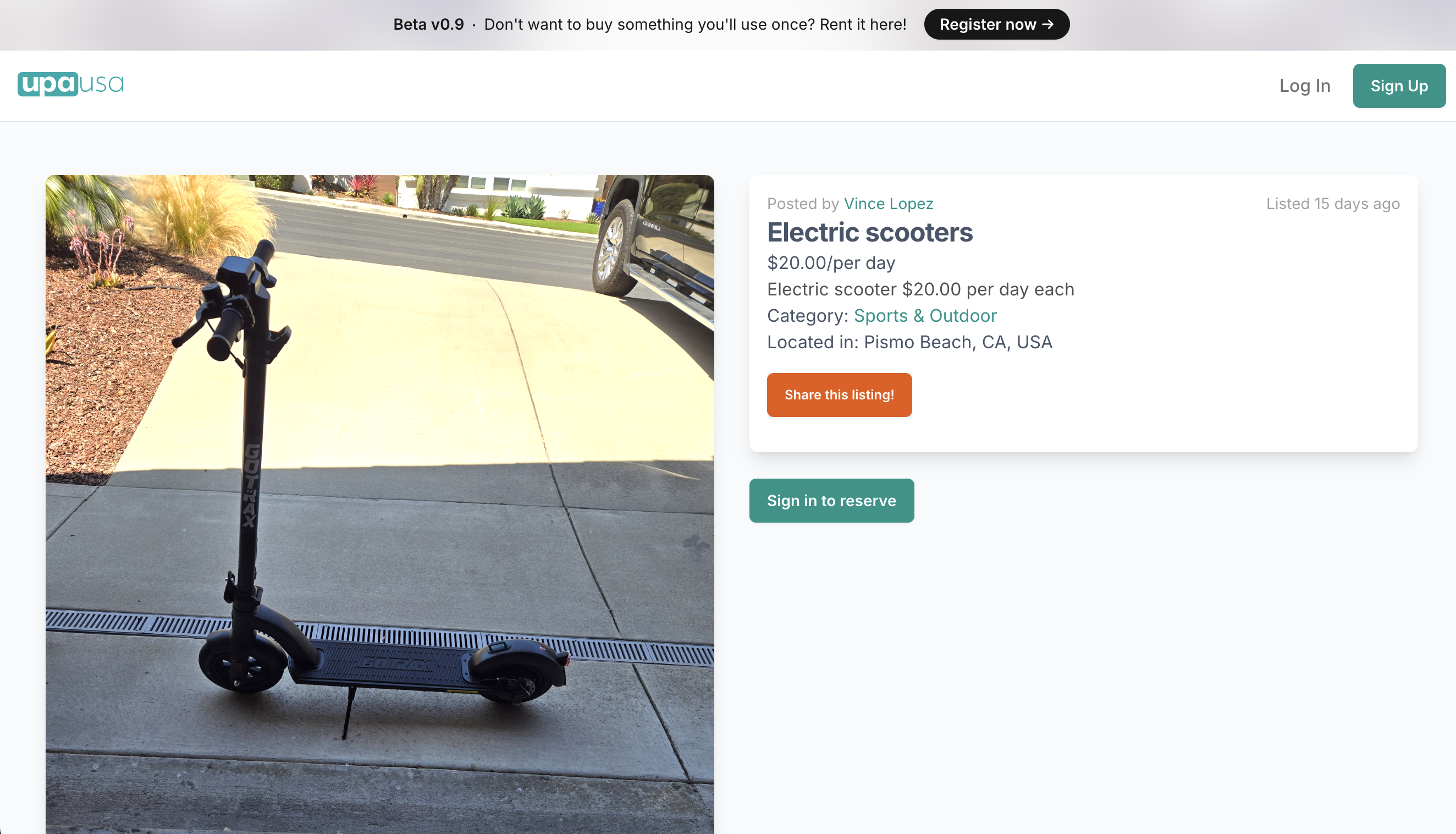
Task: Click the description line ending with per day each
Action: (x=920, y=289)
